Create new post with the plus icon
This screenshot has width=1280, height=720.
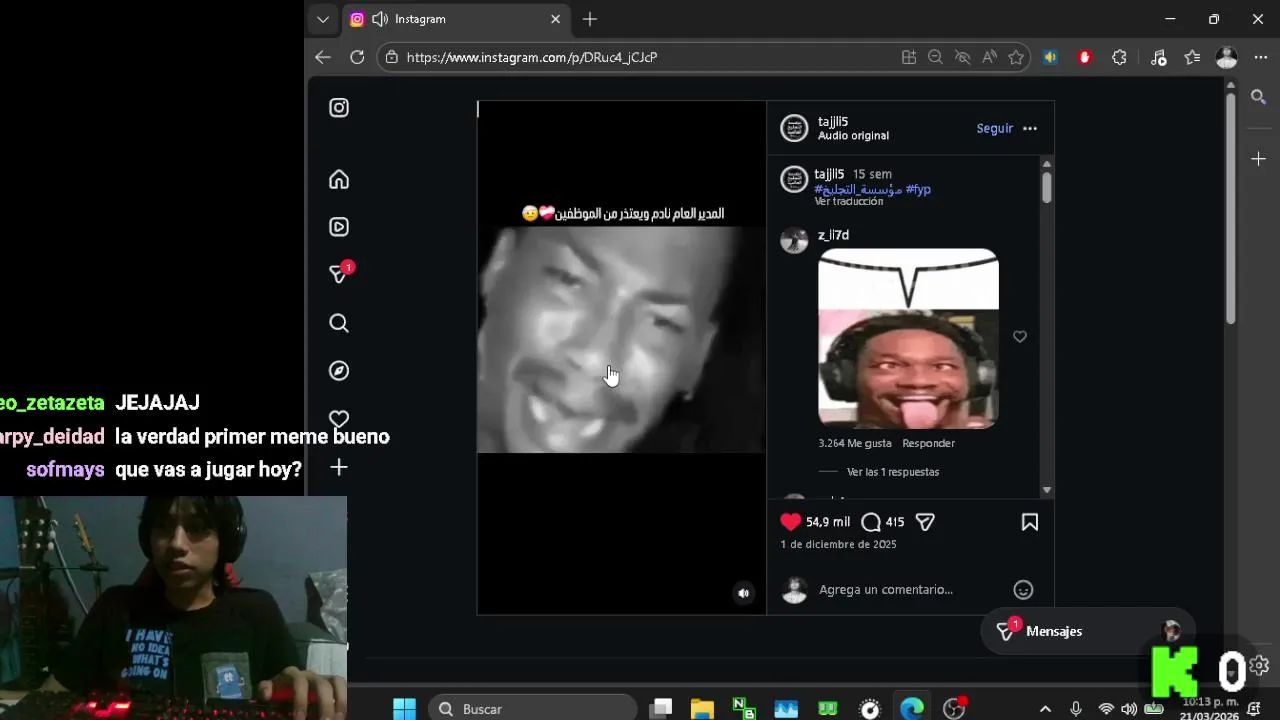[x=339, y=467]
